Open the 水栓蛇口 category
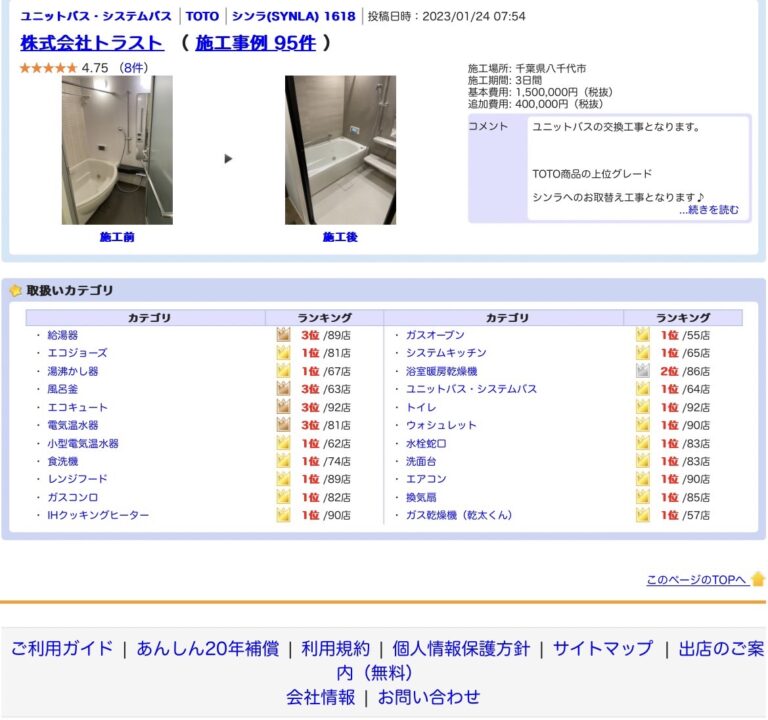The width and height of the screenshot is (768, 720). 426,443
